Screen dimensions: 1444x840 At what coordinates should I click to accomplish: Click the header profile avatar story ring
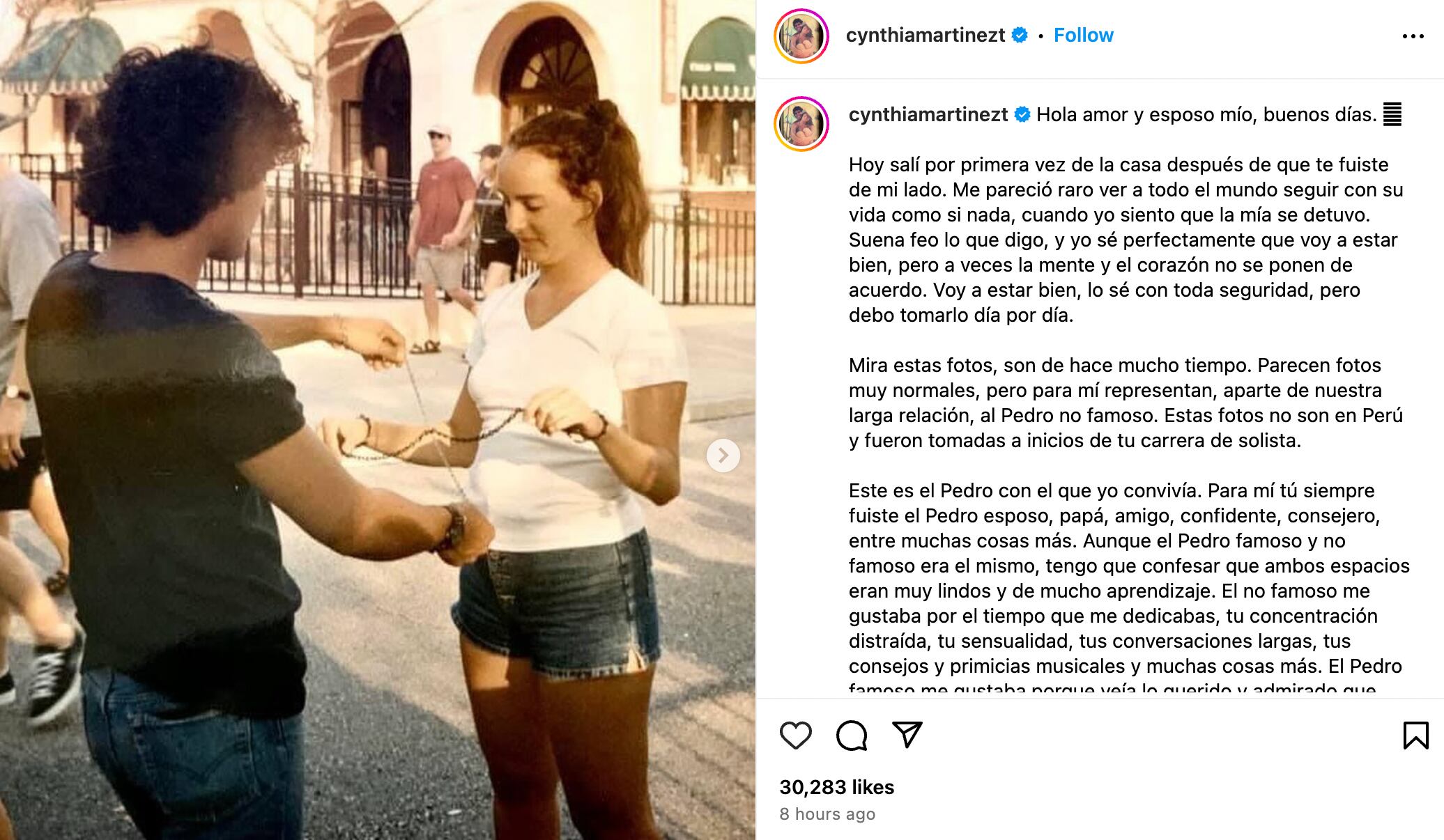coord(801,36)
